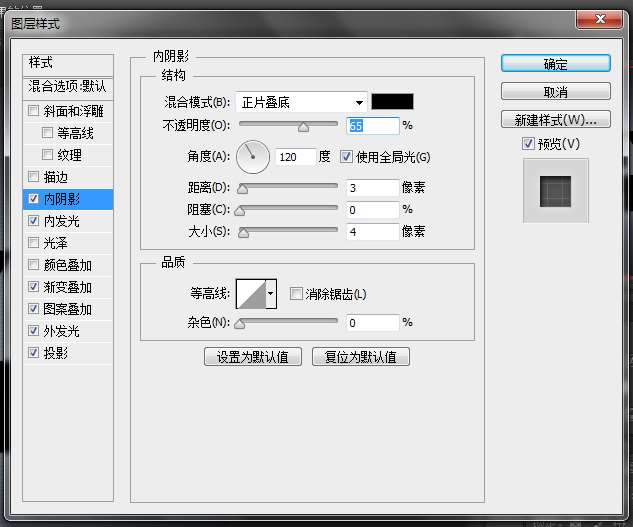
Task: Select 外发光 label in styles list
Action: pyautogui.click(x=61, y=331)
